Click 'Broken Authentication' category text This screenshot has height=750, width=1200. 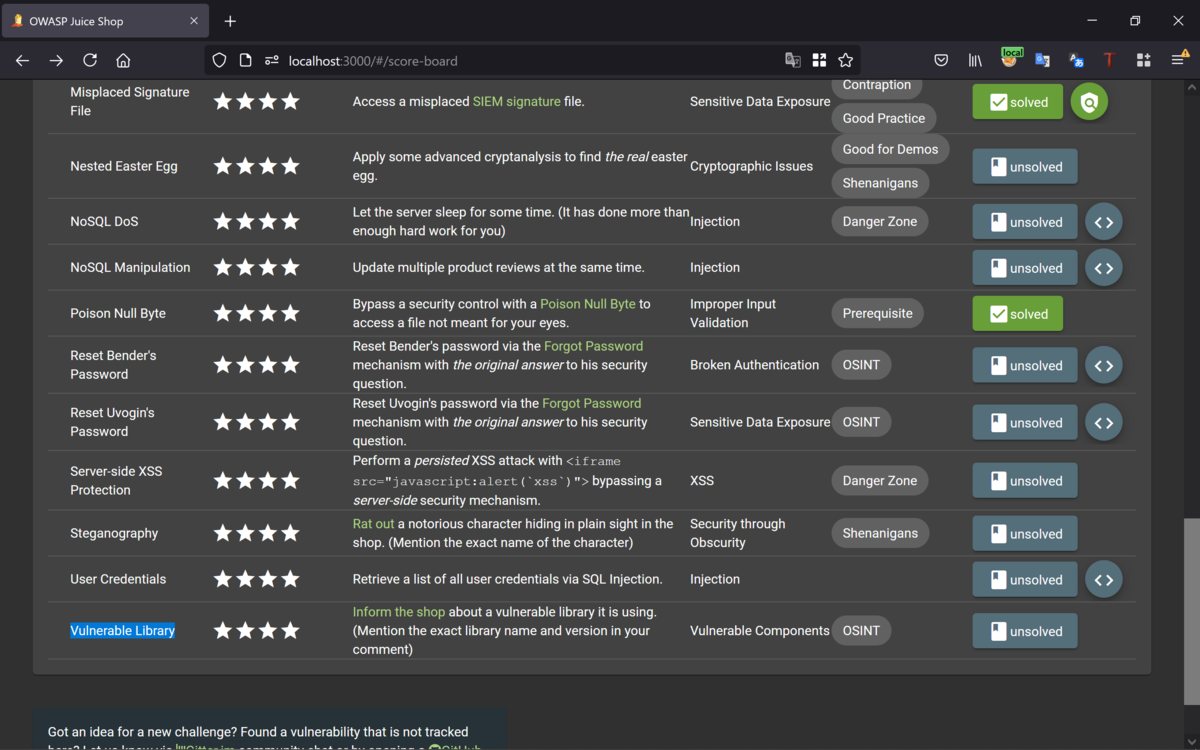(x=754, y=365)
